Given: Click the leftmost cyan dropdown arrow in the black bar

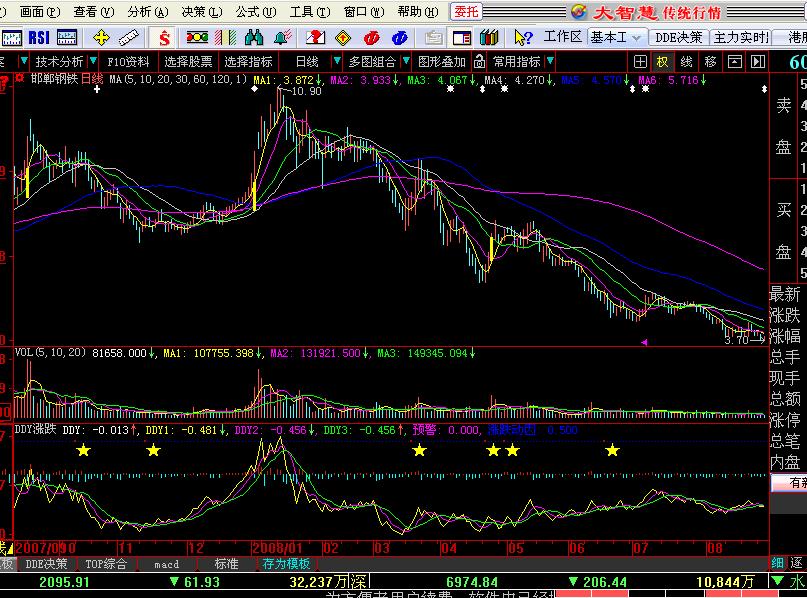Looking at the screenshot, I should [x=23, y=61].
